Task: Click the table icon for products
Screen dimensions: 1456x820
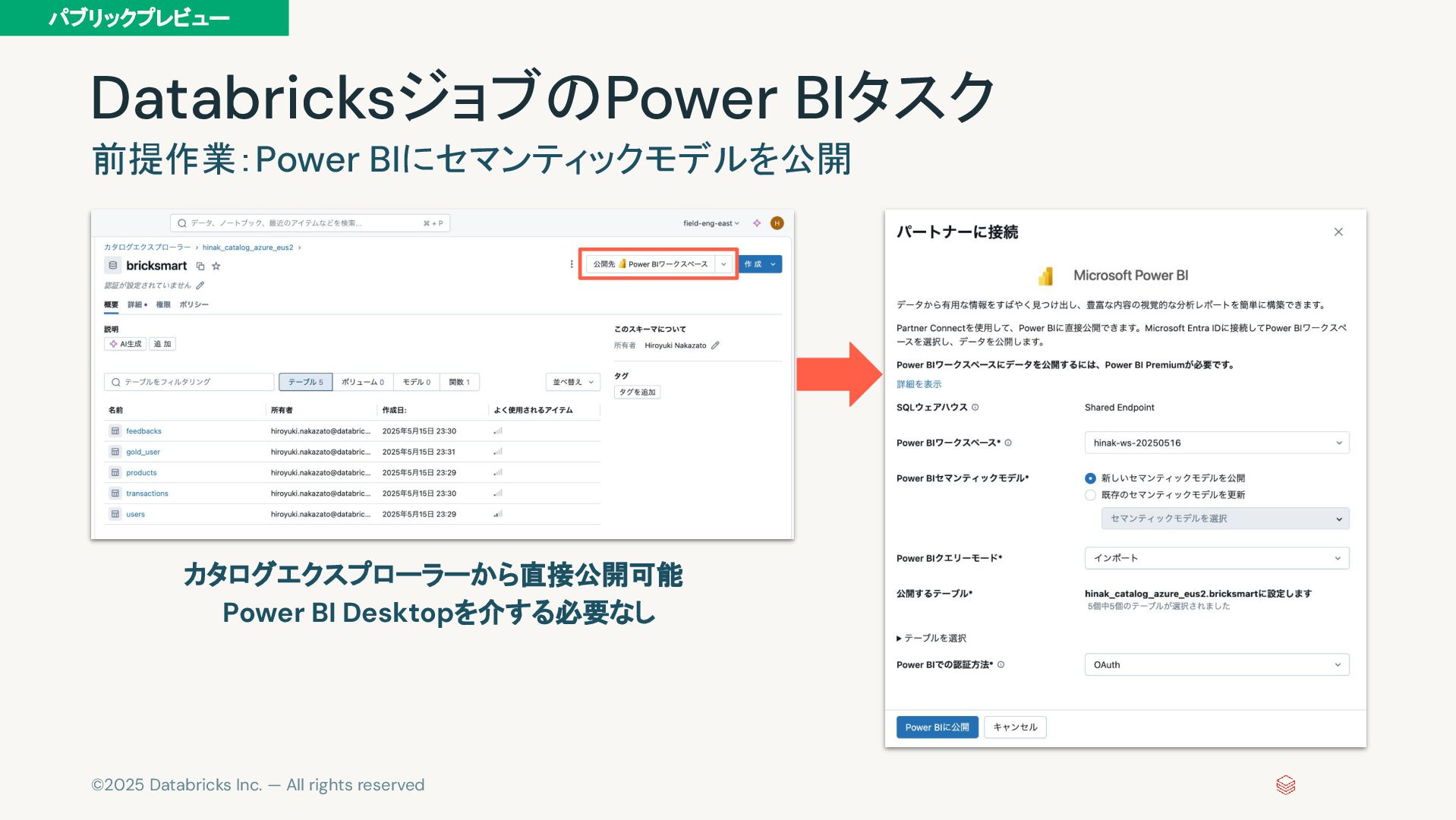Action: pyautogui.click(x=115, y=473)
